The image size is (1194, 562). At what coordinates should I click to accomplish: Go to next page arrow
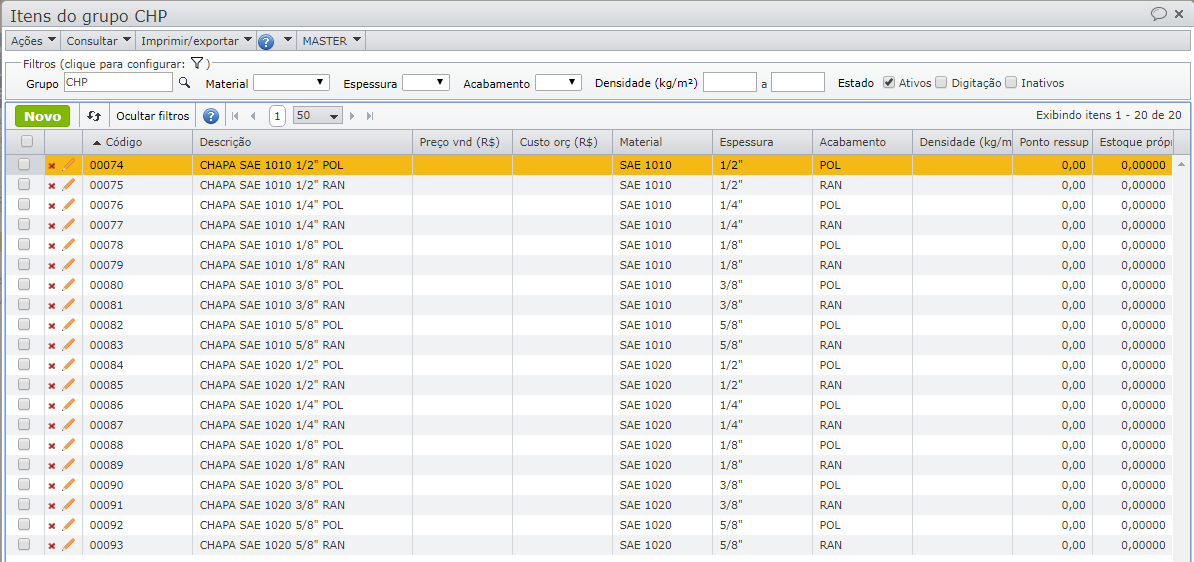coord(352,116)
